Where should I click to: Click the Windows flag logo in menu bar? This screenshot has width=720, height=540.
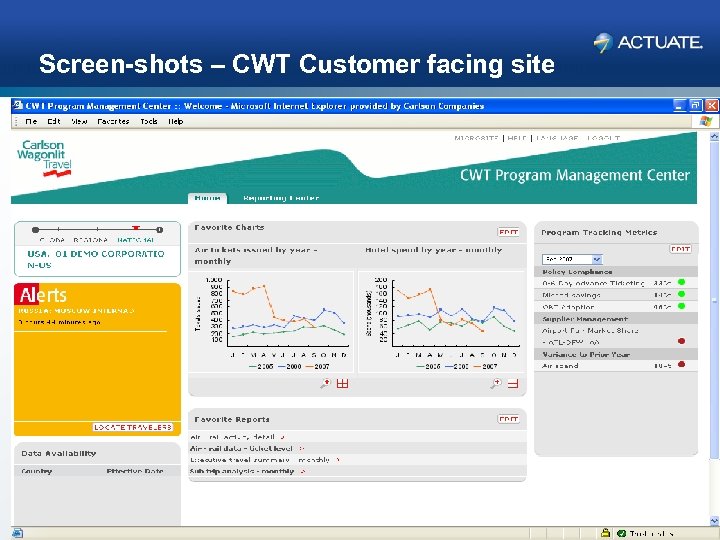point(705,121)
